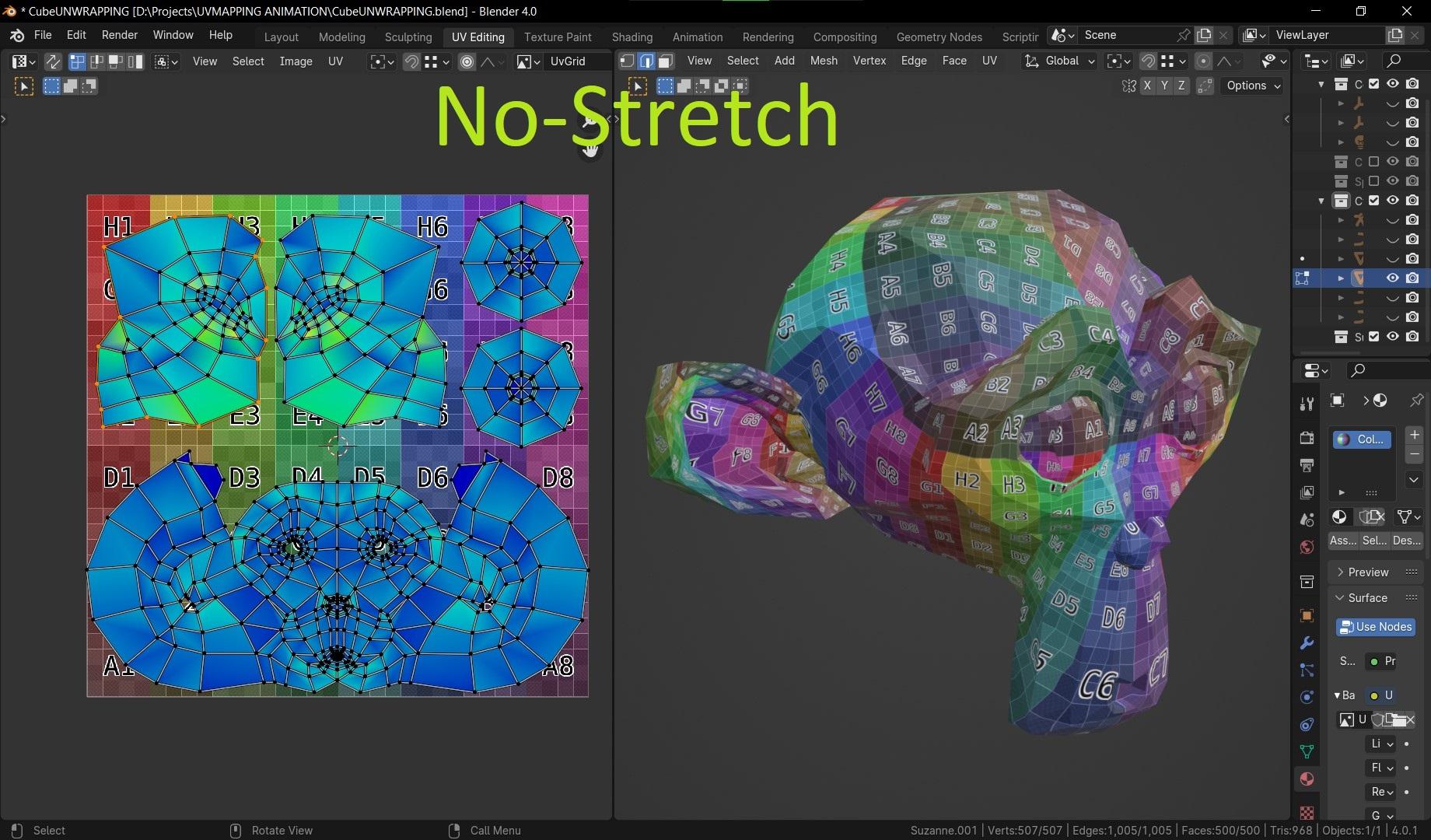Uncheck the first collection's exclude checkbox
This screenshot has width=1431, height=840.
[1374, 84]
